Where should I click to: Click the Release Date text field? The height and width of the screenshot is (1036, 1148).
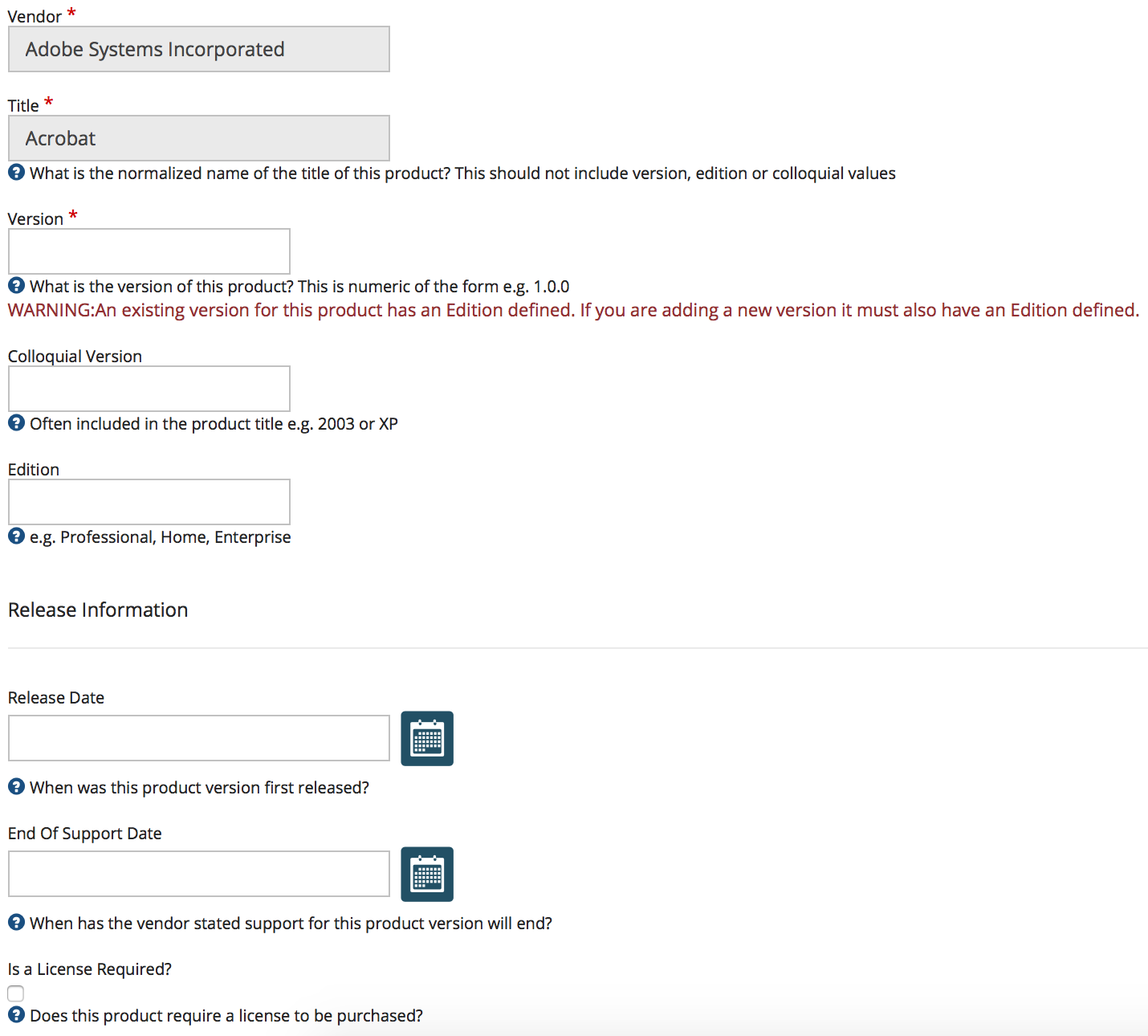point(198,737)
